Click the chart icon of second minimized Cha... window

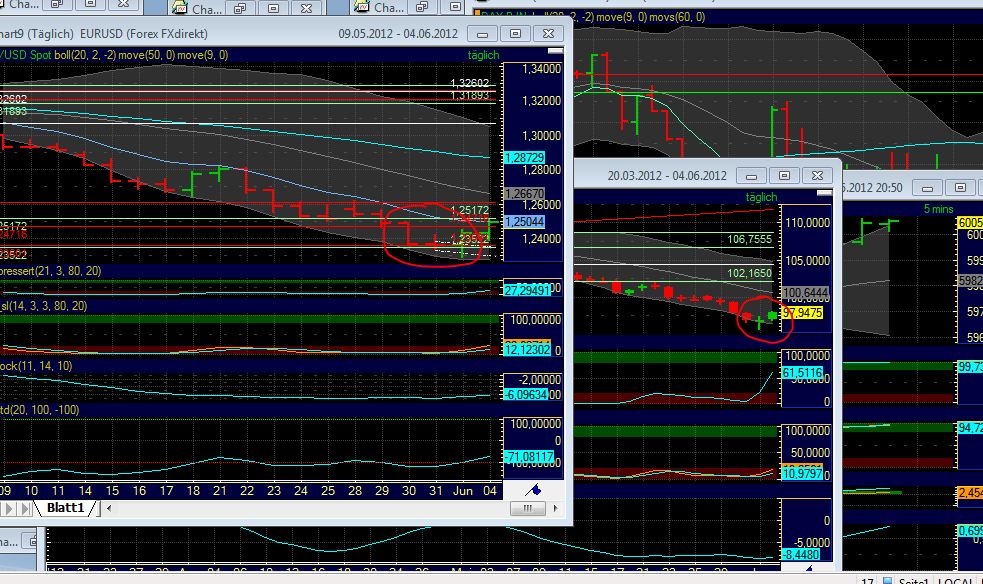(x=180, y=8)
